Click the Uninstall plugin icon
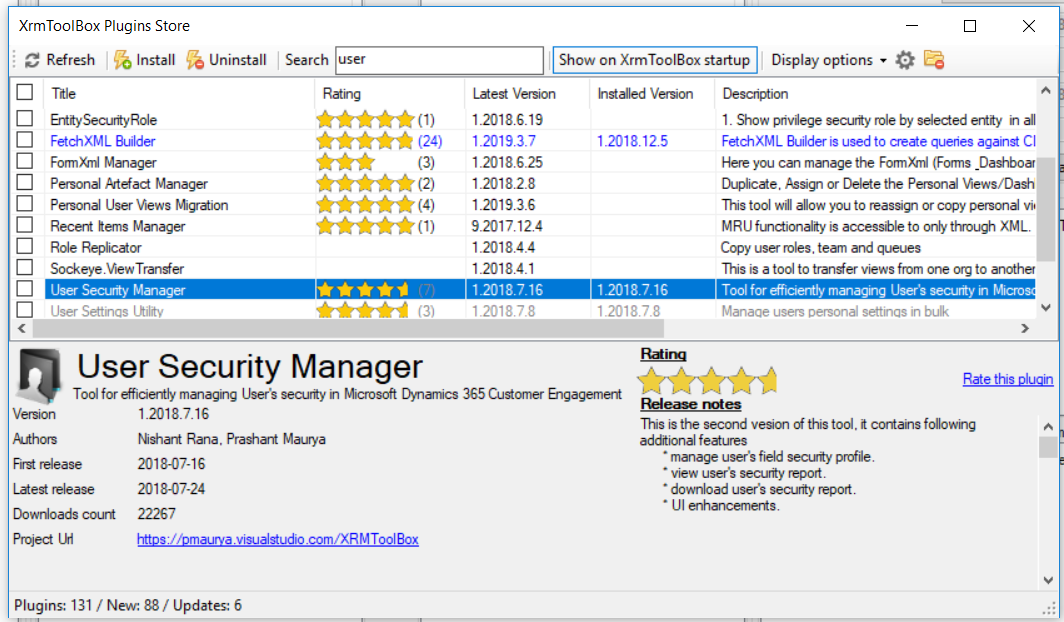Image resolution: width=1064 pixels, height=622 pixels. 196,60
